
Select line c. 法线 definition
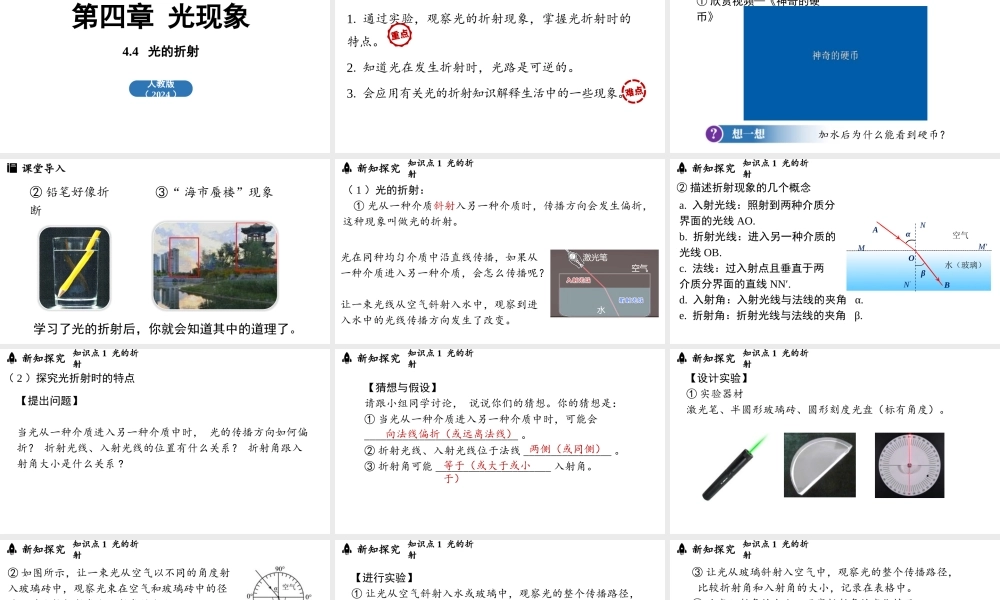[x=752, y=276]
